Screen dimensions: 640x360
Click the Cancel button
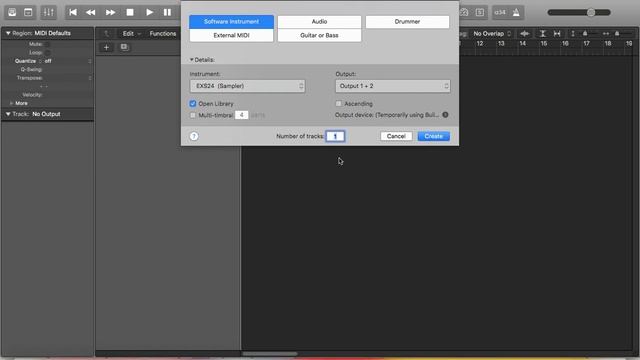coord(396,136)
